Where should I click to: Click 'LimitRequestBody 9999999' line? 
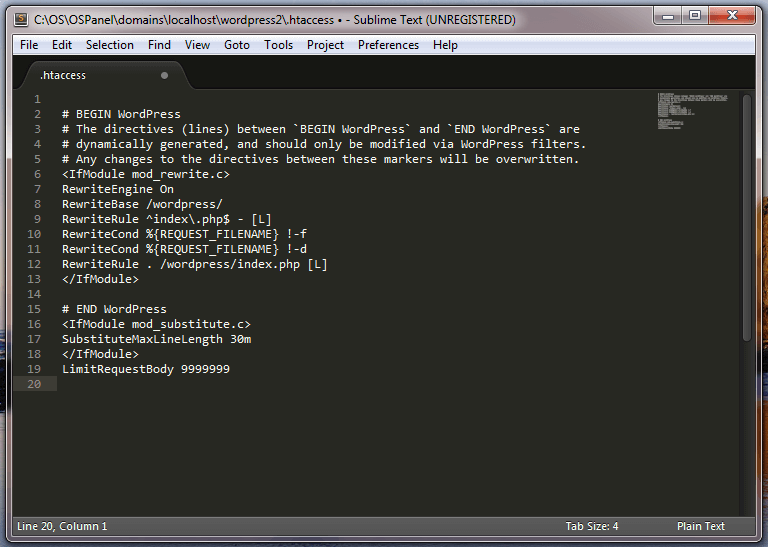tap(146, 369)
